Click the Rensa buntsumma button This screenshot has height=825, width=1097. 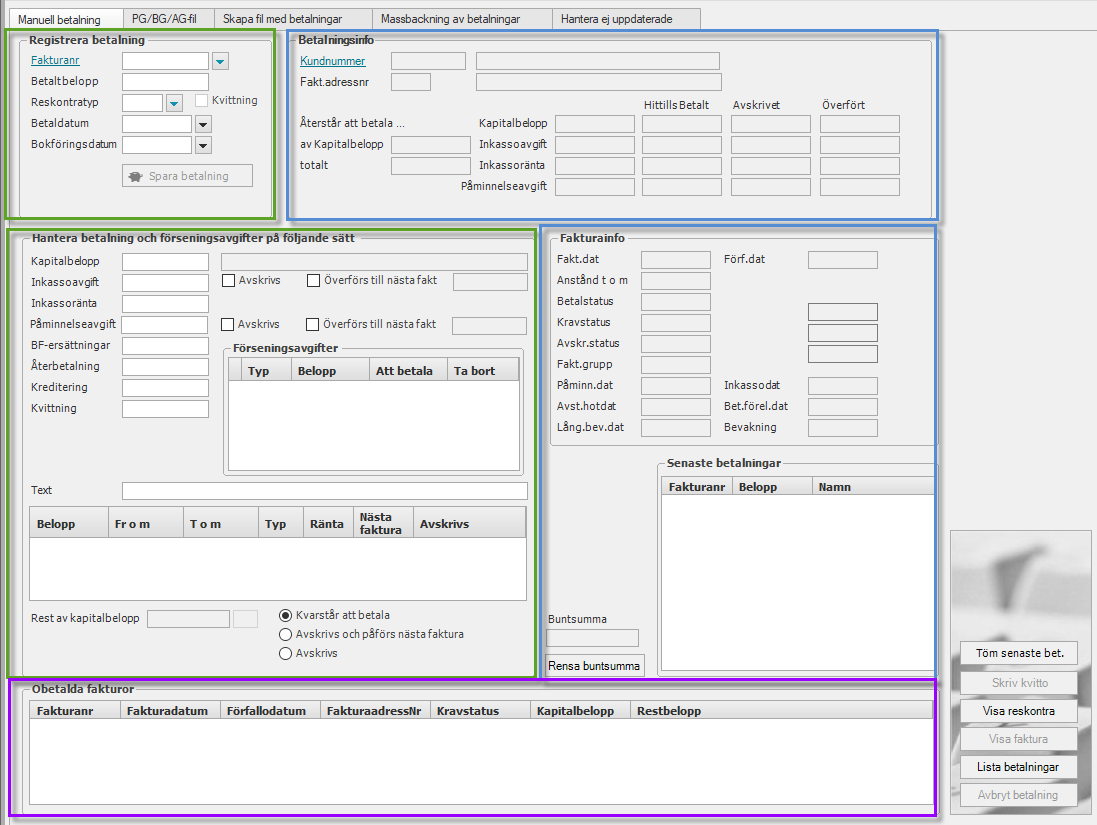pos(594,666)
